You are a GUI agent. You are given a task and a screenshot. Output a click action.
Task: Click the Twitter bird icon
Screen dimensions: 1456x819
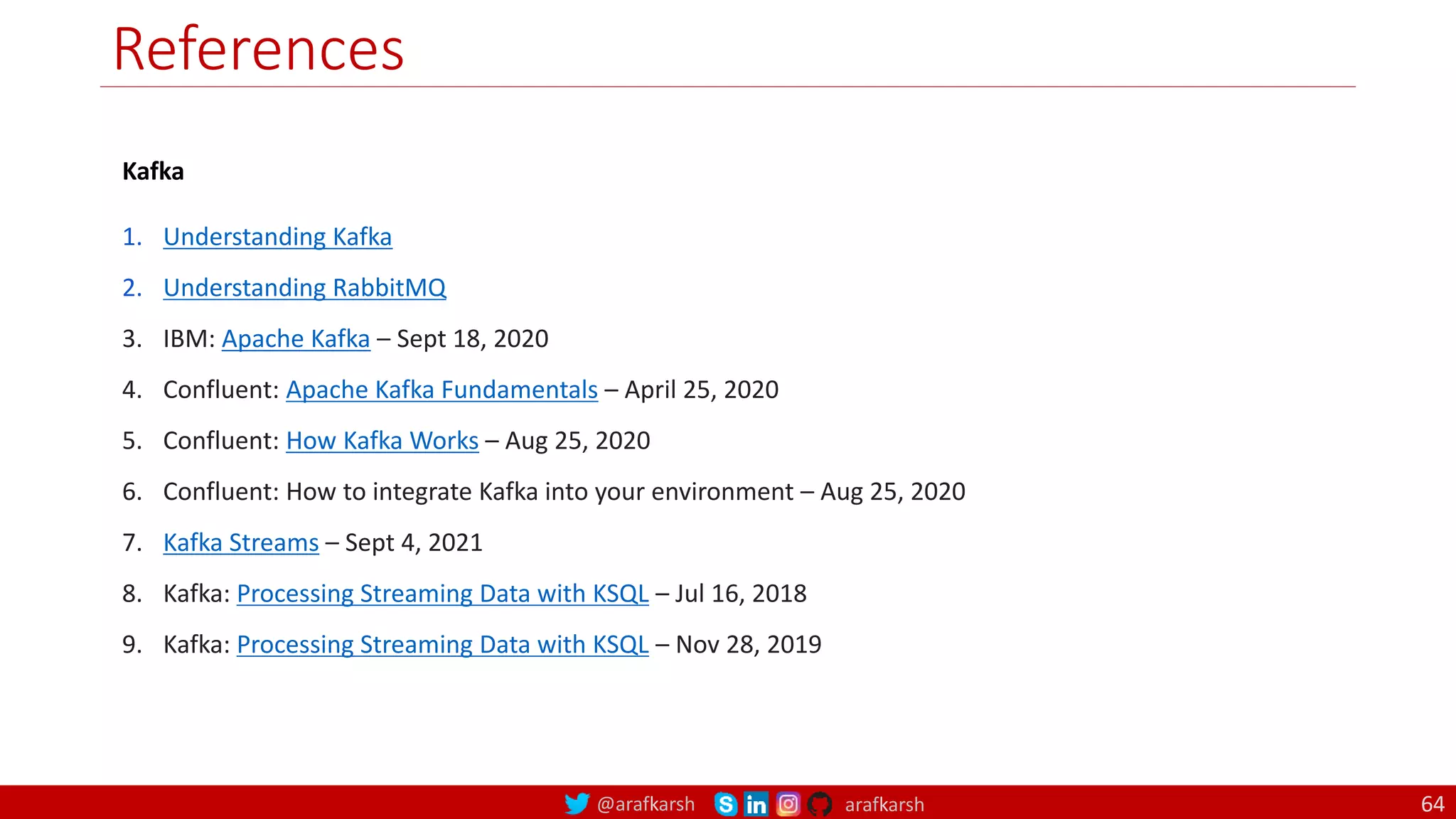coord(577,804)
